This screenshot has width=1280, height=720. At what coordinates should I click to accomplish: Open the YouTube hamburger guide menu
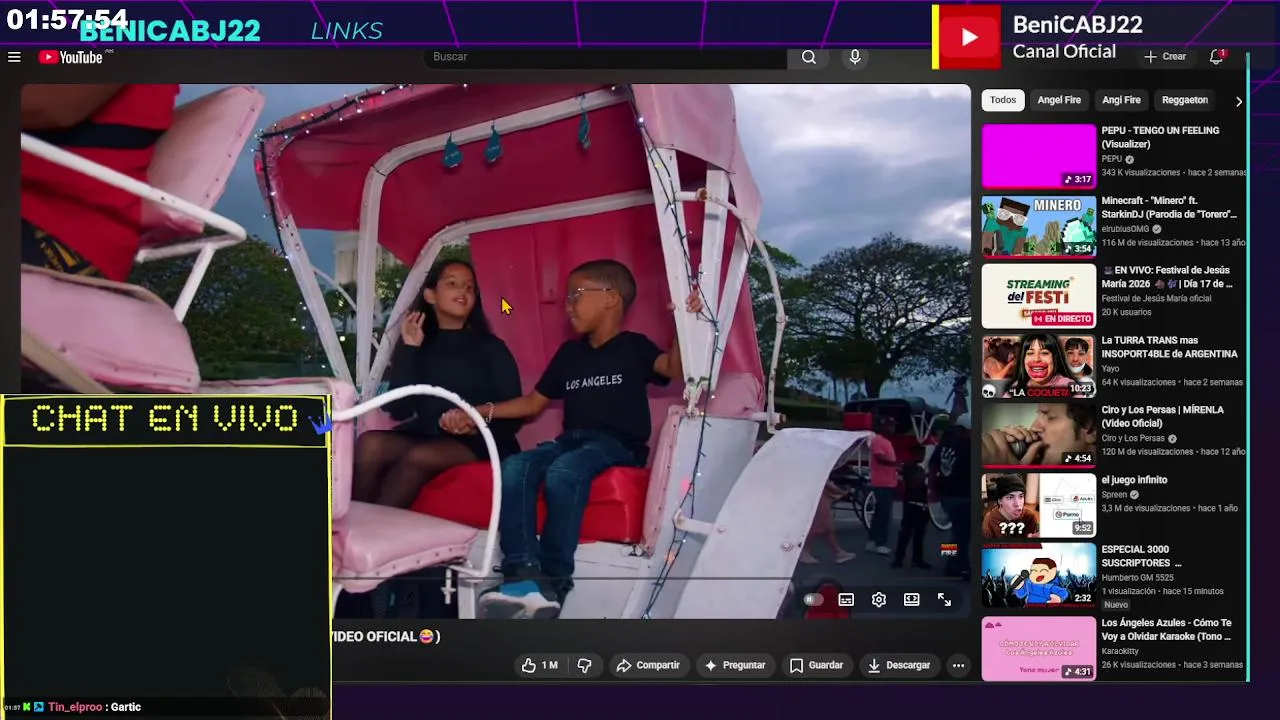coord(14,57)
